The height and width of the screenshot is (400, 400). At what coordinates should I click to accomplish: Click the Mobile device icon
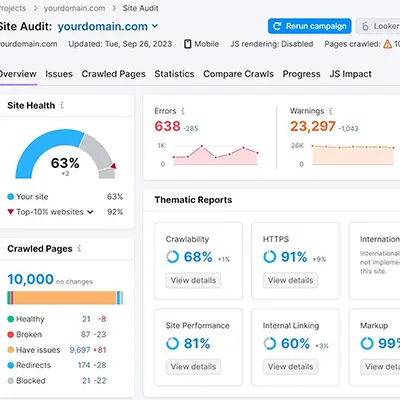tap(188, 44)
